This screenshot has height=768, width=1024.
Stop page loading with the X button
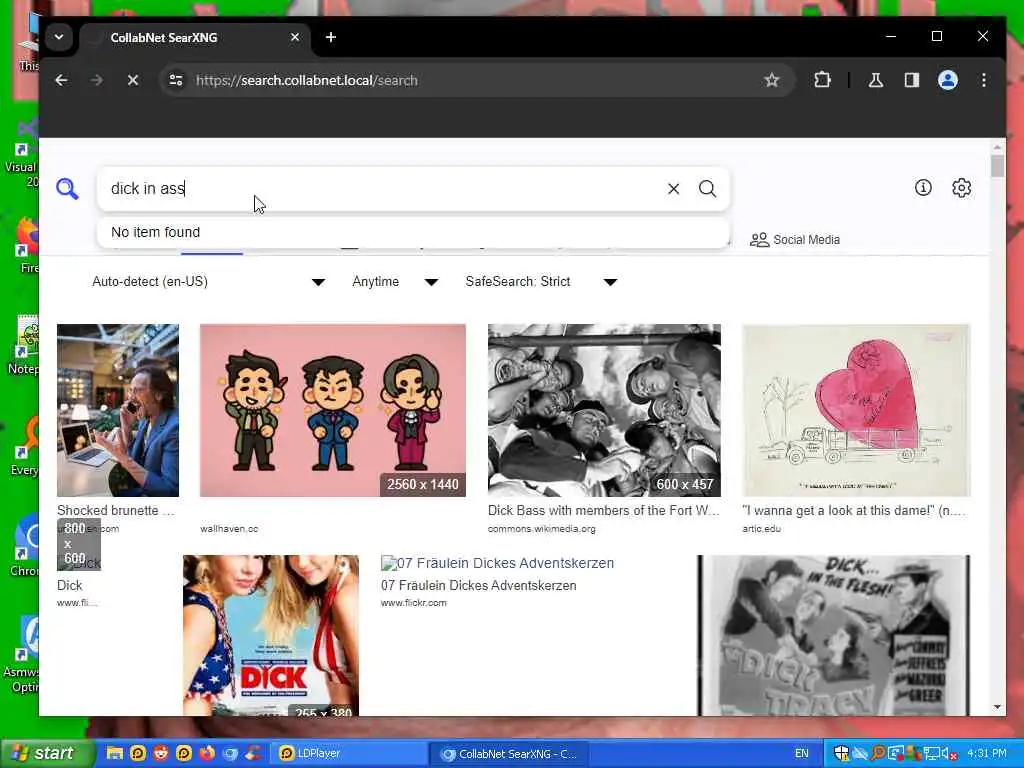pyautogui.click(x=133, y=80)
